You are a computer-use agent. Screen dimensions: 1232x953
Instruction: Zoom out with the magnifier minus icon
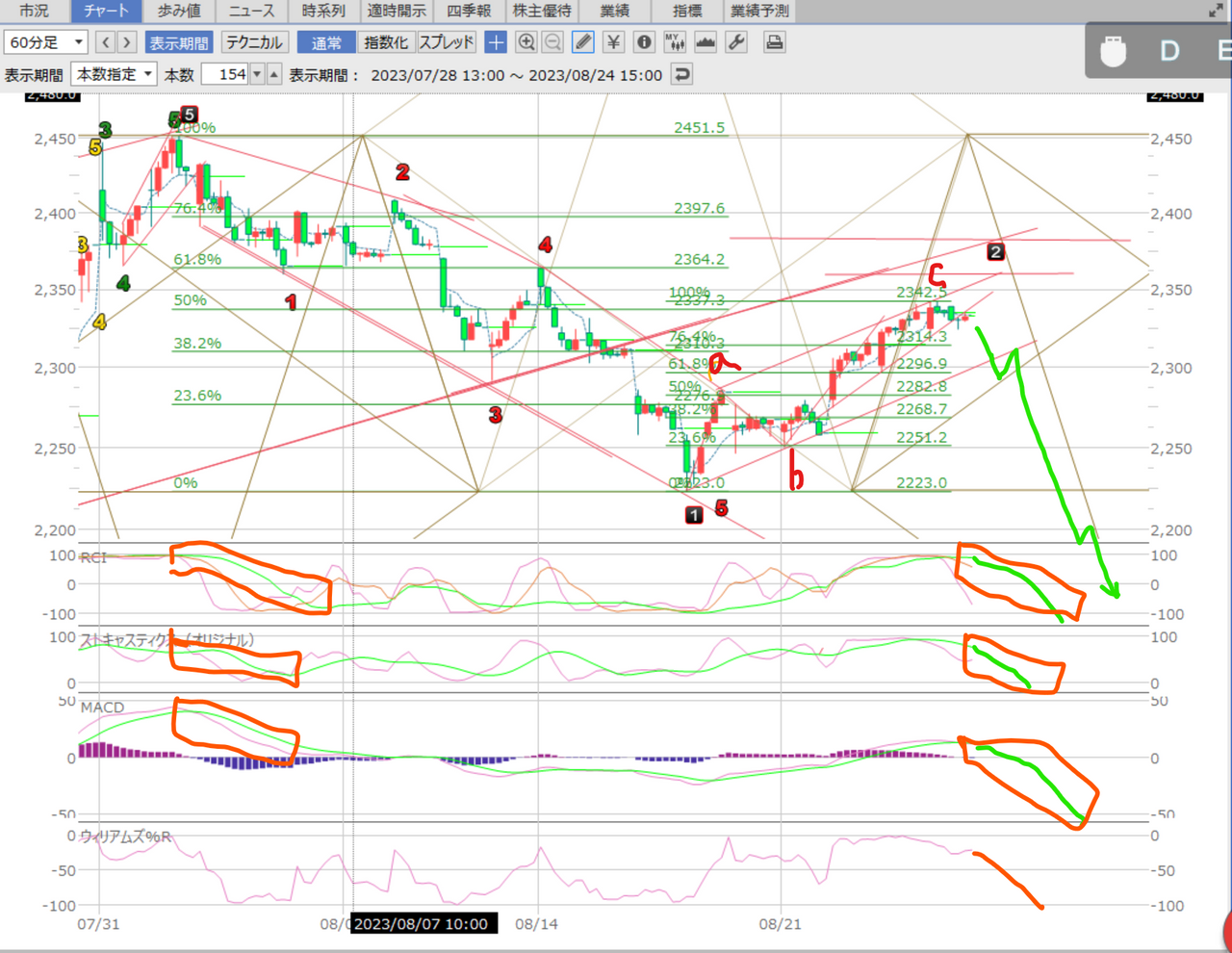[553, 42]
